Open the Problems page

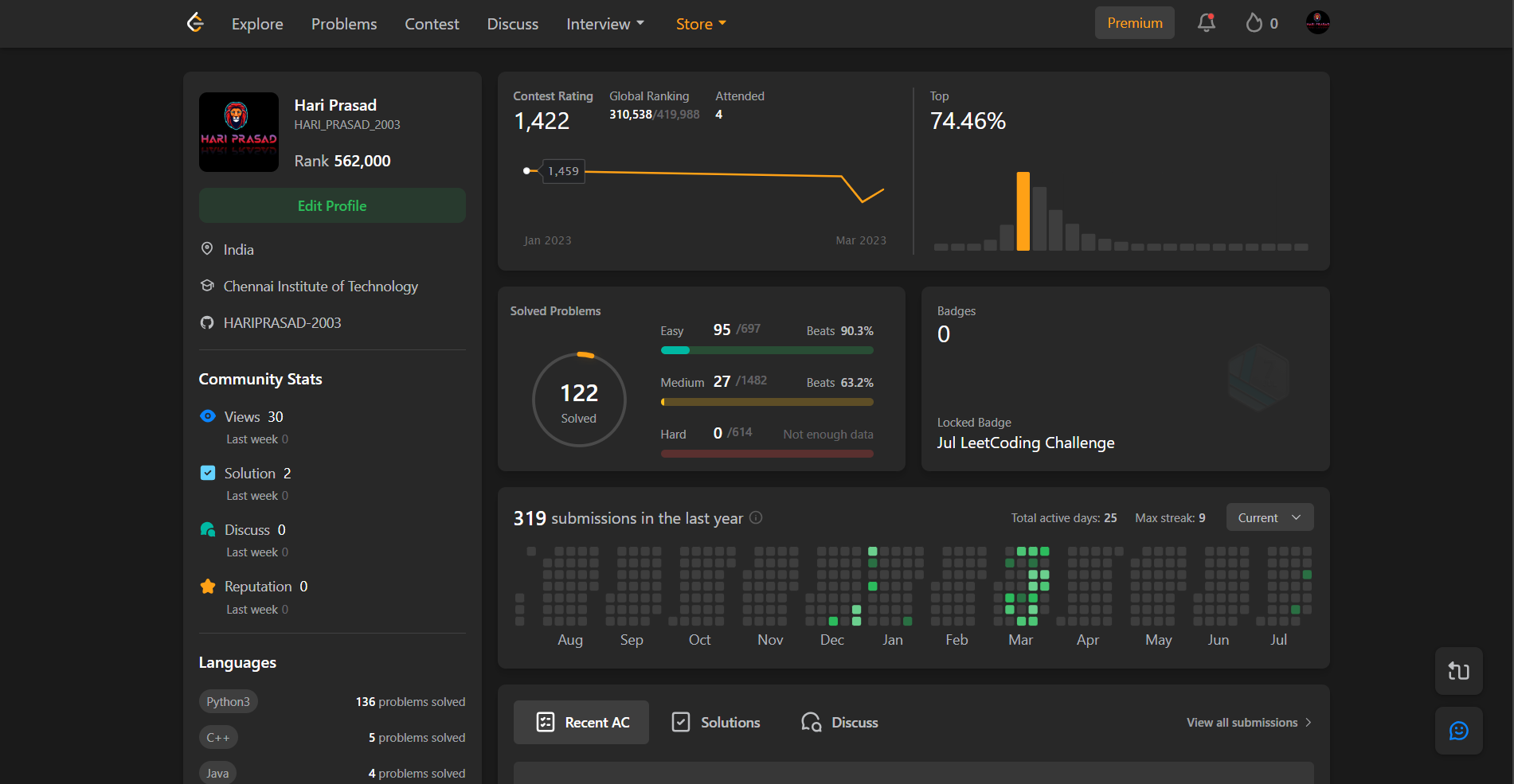pyautogui.click(x=344, y=24)
